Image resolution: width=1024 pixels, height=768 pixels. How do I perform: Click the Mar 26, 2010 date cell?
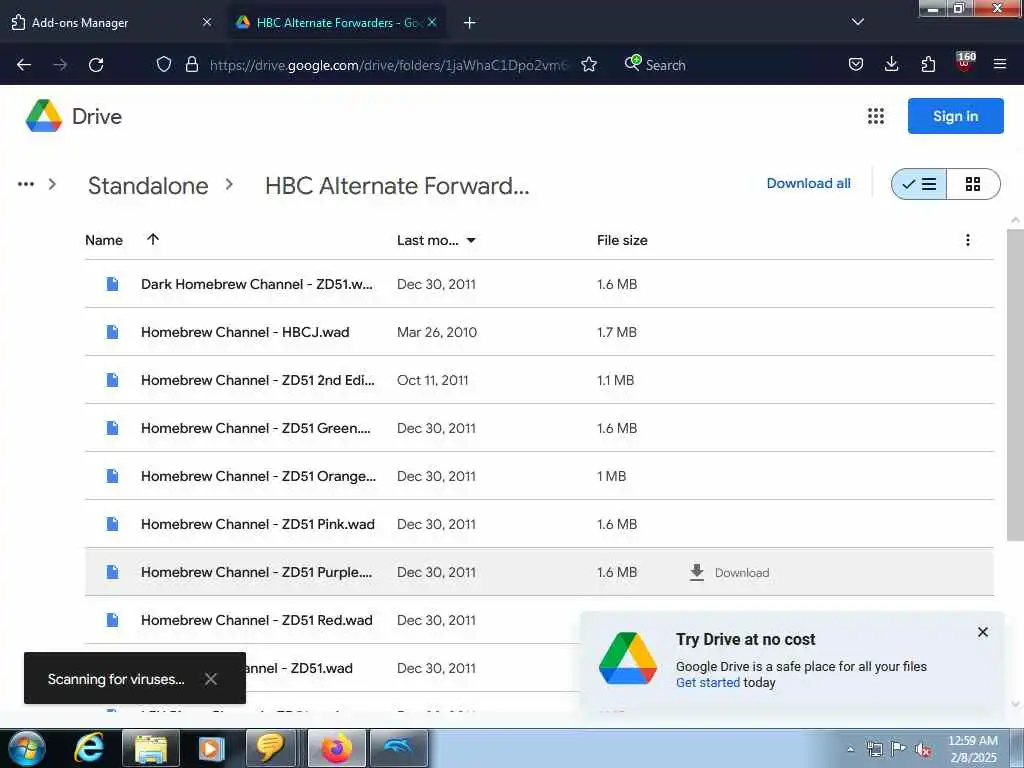click(x=437, y=332)
